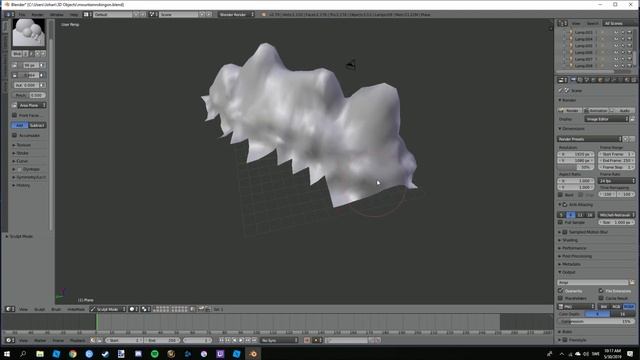Open the Scene properties tab icon
640x360 pixels.
click(x=587, y=80)
